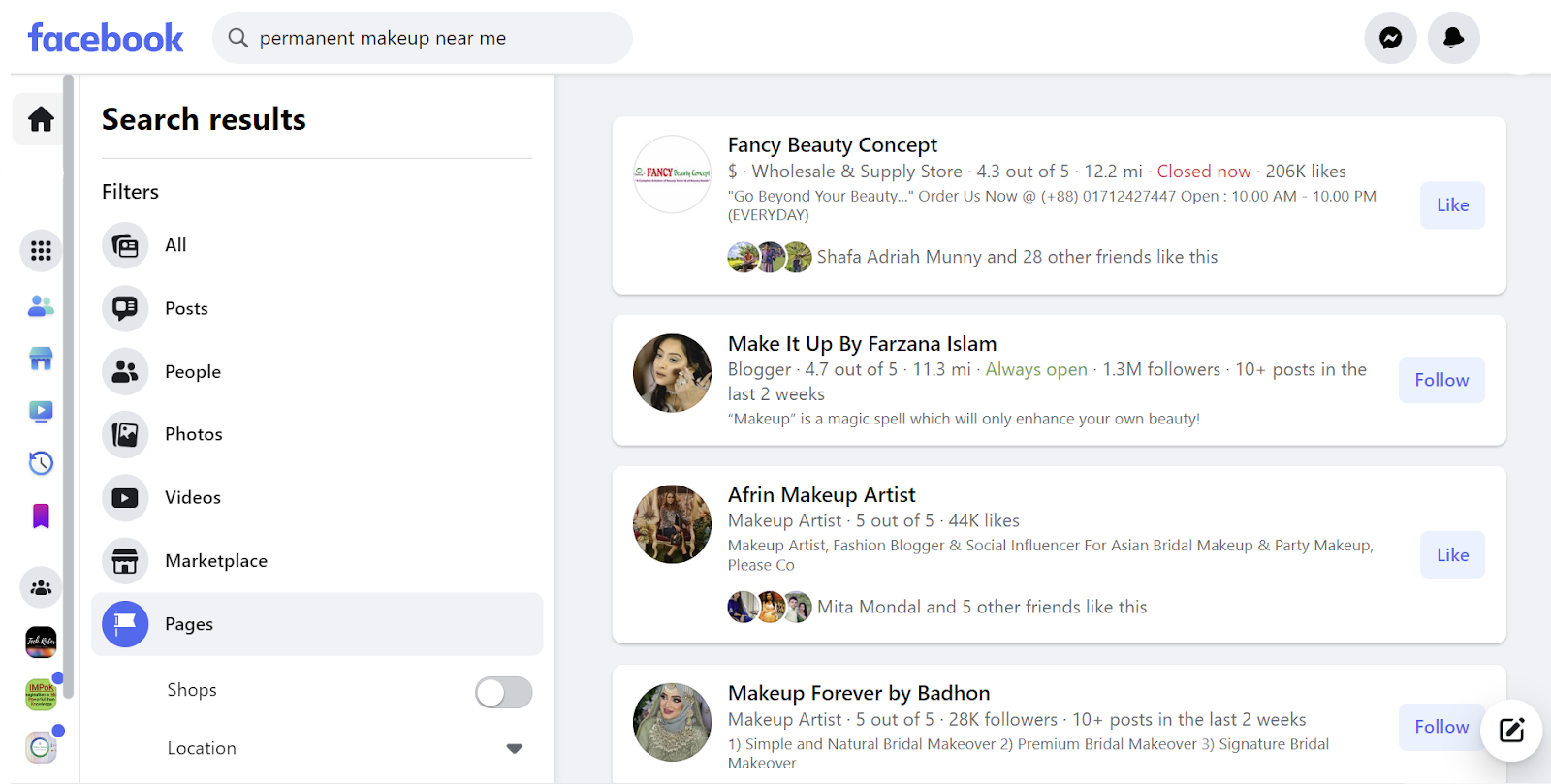Select the People filter label
This screenshot has width=1551, height=784.
click(193, 371)
